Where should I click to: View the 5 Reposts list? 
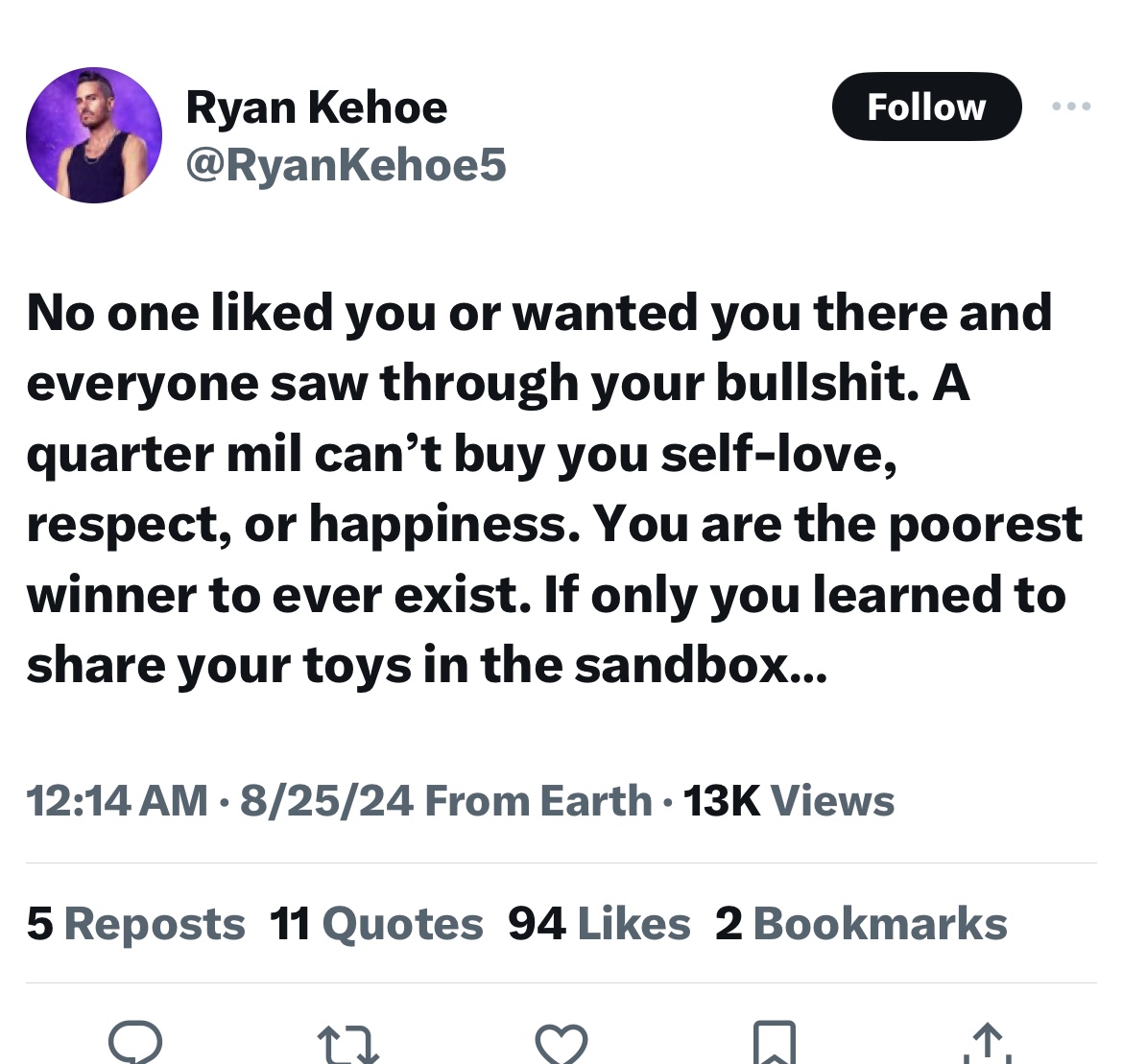click(136, 924)
